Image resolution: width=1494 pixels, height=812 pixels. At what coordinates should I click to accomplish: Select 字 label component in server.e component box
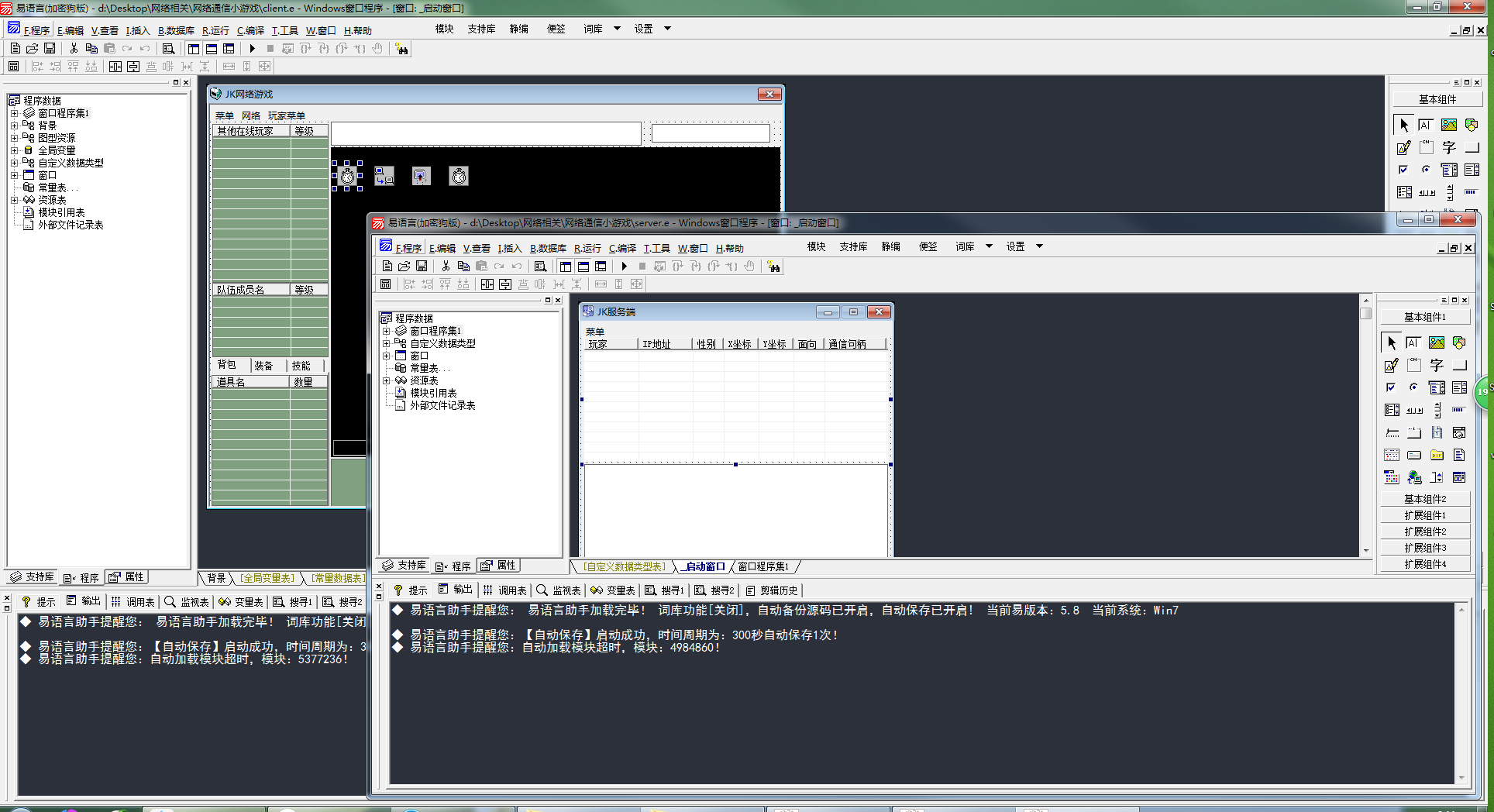[x=1437, y=365]
